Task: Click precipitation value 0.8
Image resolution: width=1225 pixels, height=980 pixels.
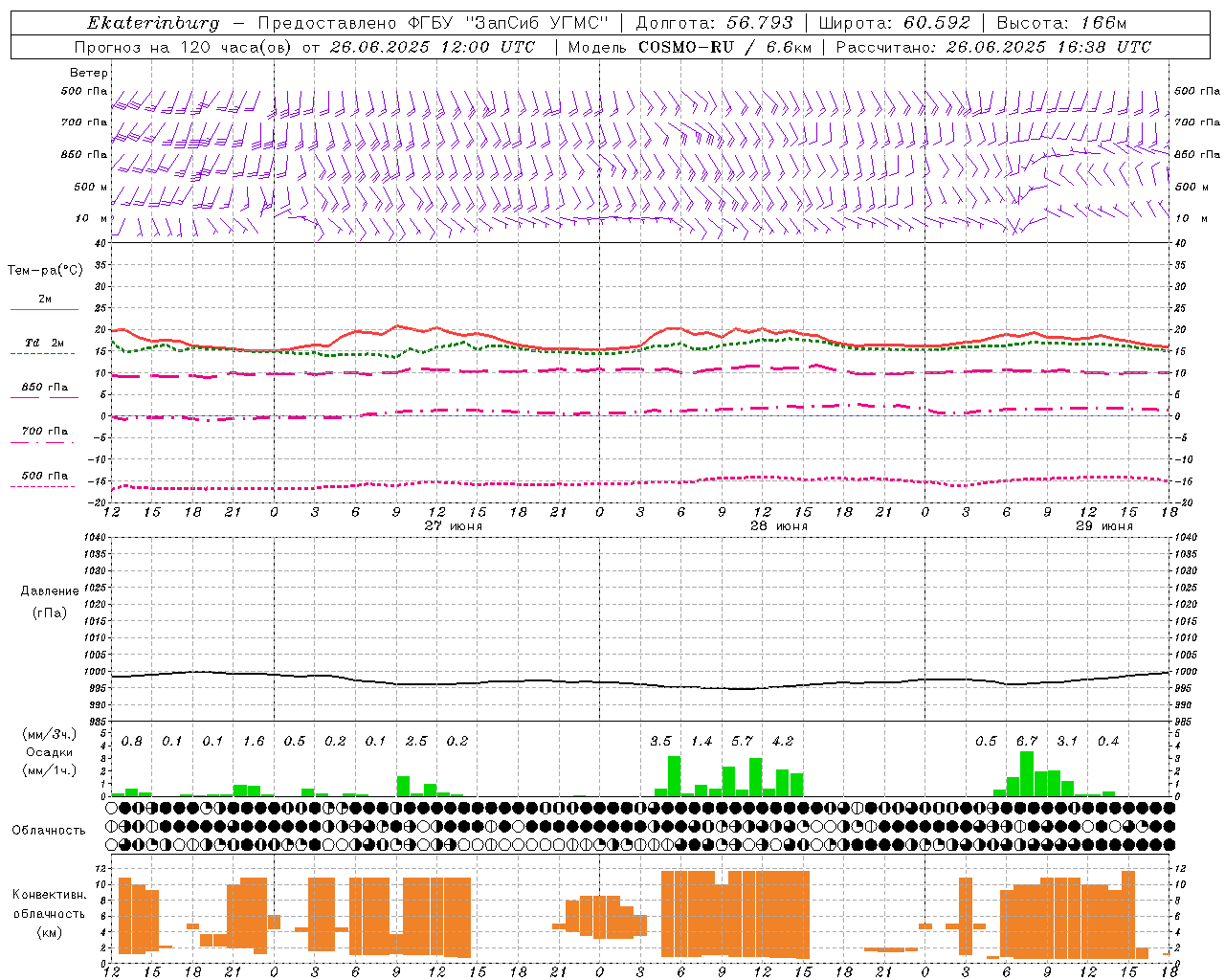Action: click(132, 742)
